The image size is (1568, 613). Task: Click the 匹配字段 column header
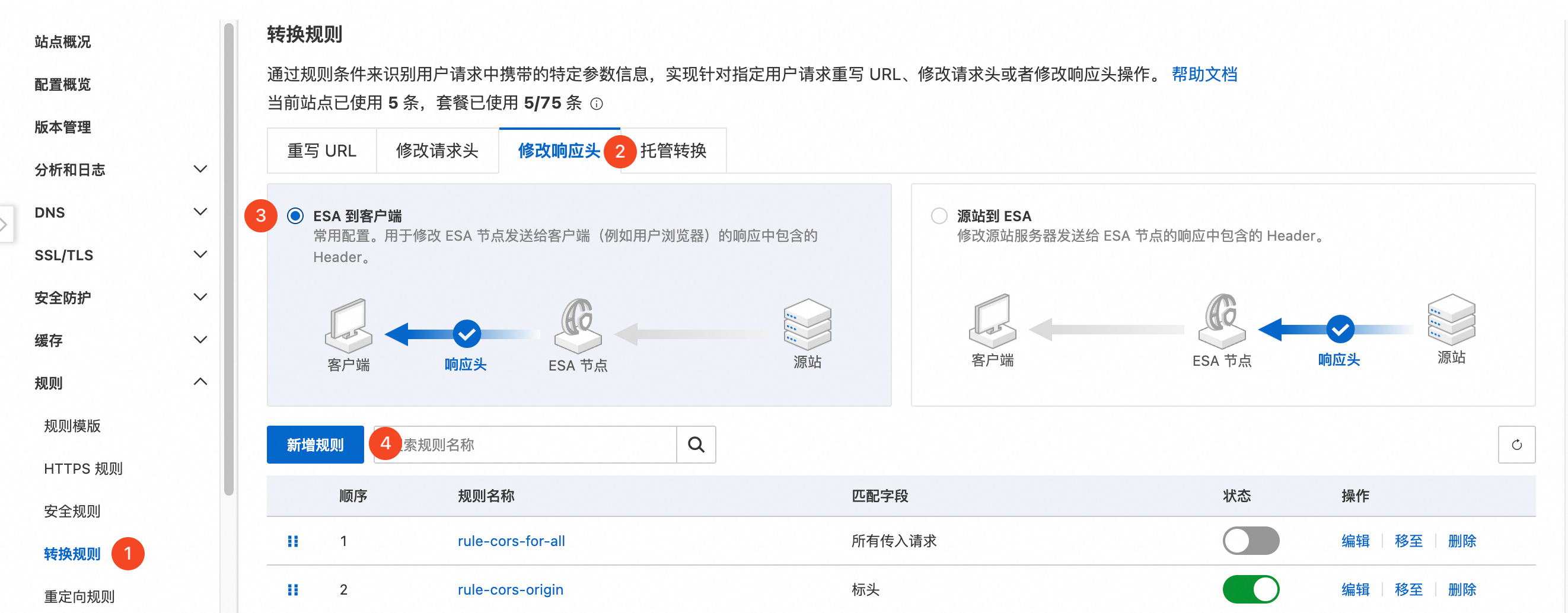coord(879,496)
